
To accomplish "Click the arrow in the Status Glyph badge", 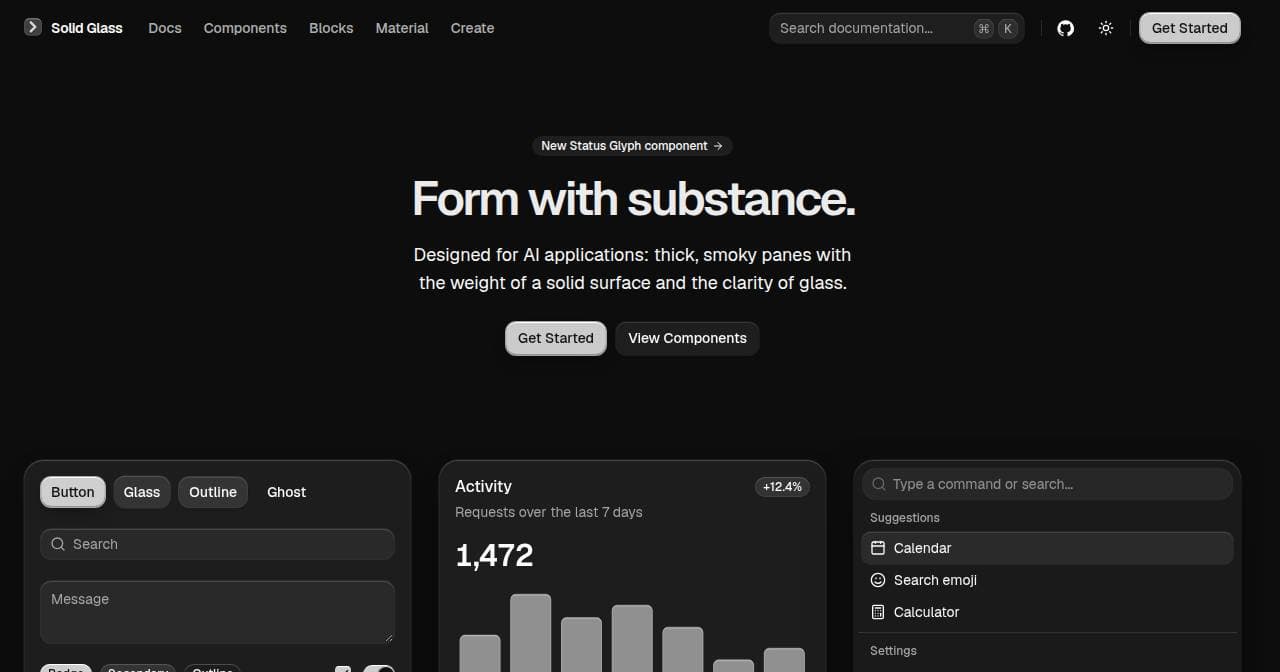I will pyautogui.click(x=718, y=146).
